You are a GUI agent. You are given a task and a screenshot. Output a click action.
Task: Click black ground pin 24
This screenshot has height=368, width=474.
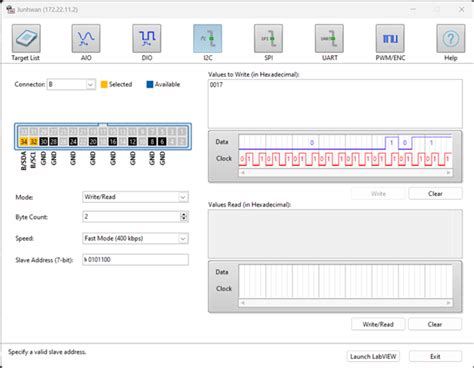[73, 142]
